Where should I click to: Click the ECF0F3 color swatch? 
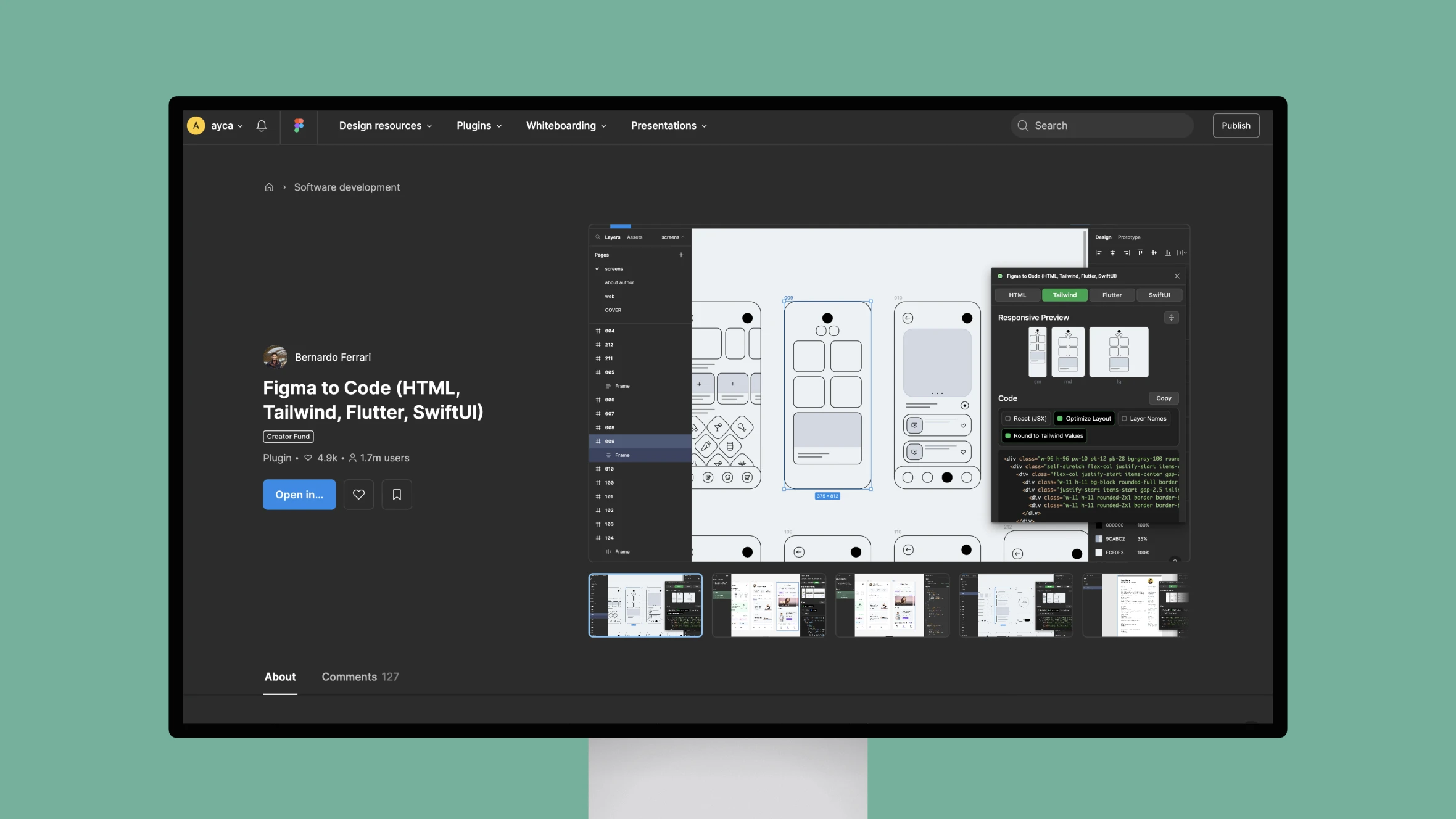pyautogui.click(x=1099, y=553)
